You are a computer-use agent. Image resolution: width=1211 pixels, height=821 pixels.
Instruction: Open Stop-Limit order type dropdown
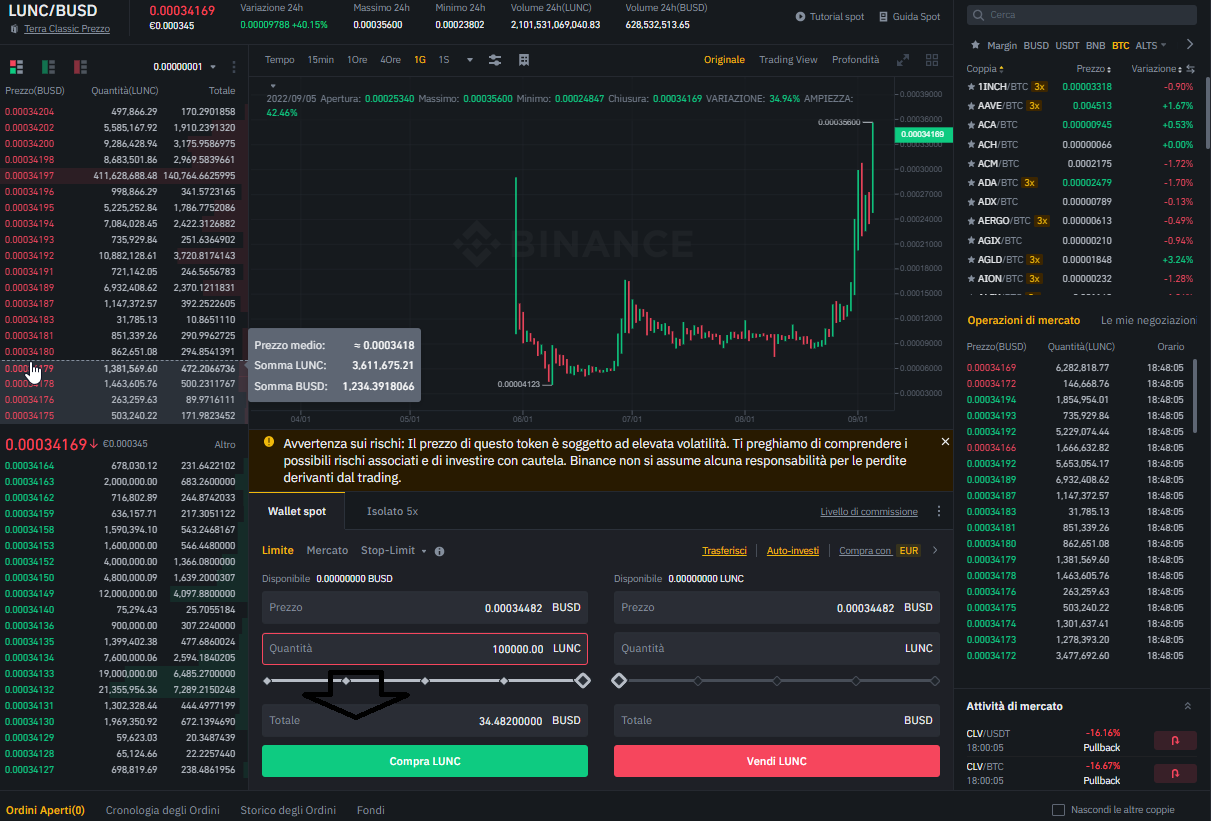(x=424, y=551)
